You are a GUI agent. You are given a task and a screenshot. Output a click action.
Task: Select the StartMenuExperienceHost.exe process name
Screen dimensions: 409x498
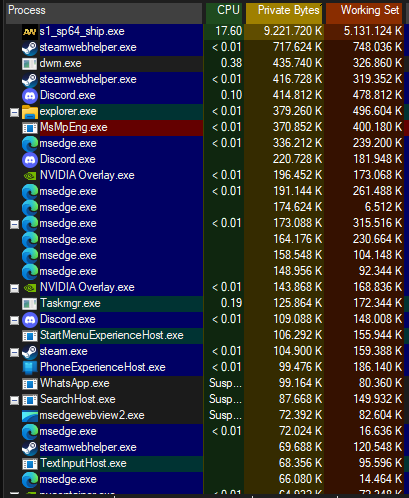pyautogui.click(x=112, y=335)
